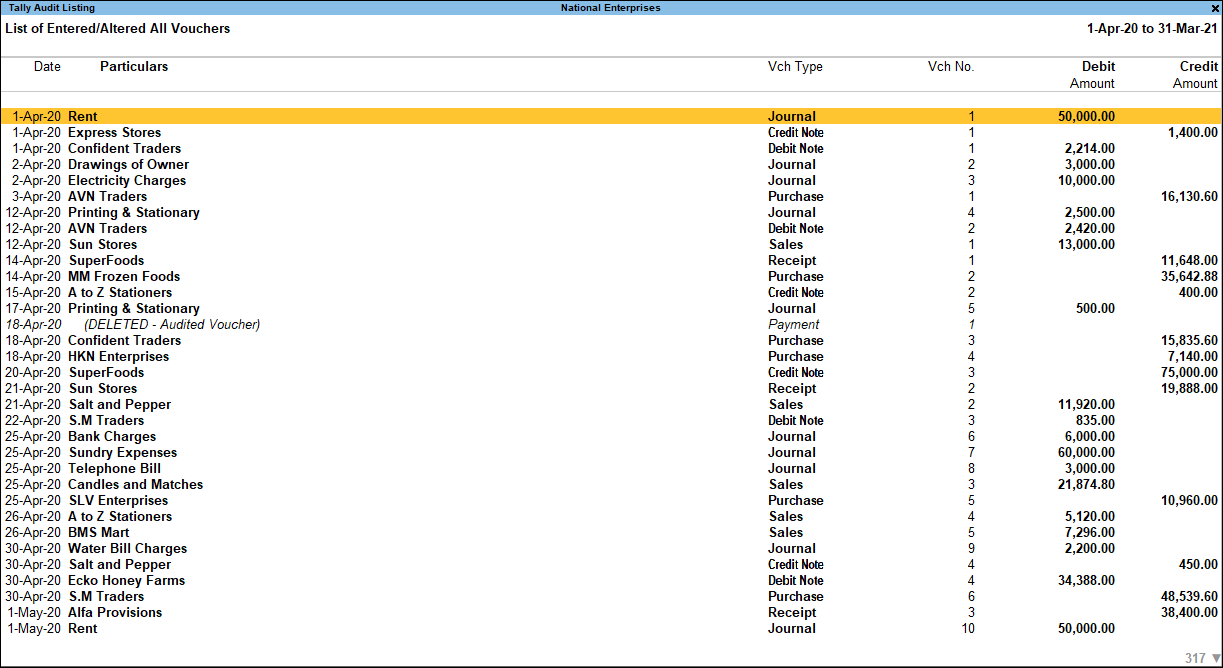Click the Credit Amount column header
1223x668 pixels.
coord(1195,75)
